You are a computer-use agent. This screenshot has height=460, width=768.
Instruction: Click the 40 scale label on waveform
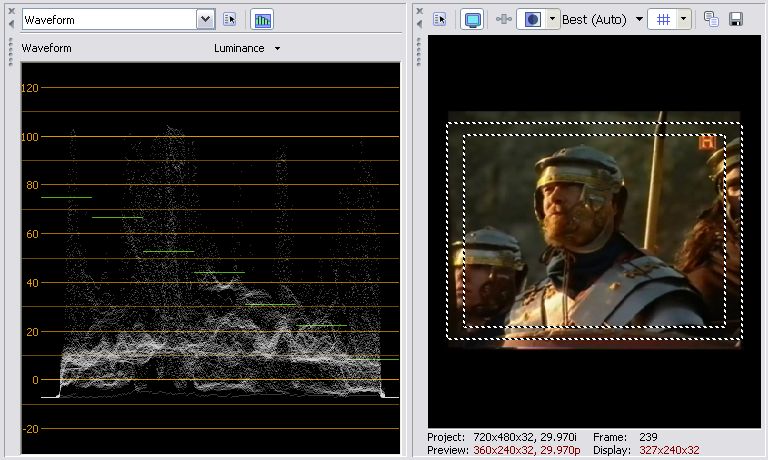coord(32,283)
